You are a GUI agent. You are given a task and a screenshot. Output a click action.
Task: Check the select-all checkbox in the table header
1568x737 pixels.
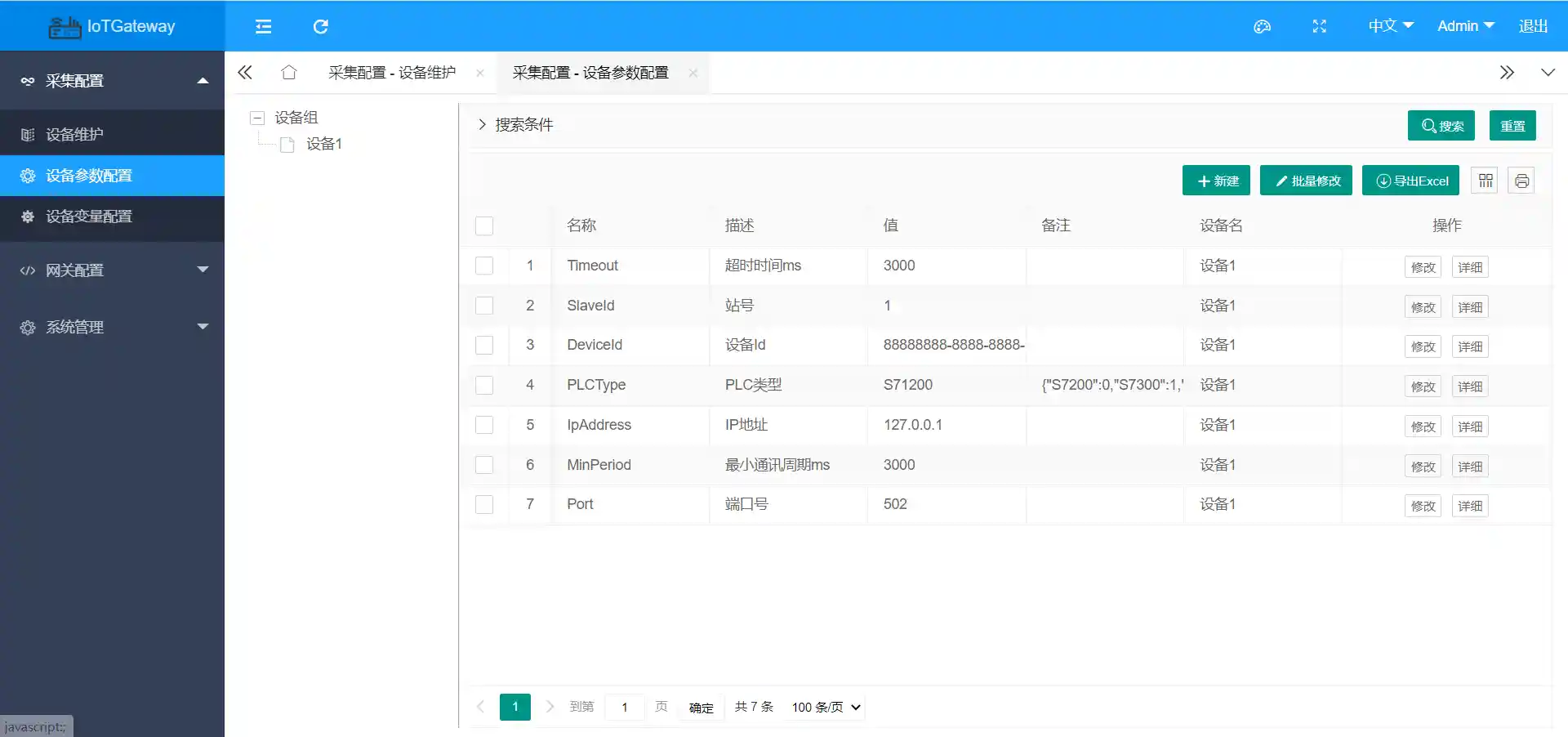(483, 226)
